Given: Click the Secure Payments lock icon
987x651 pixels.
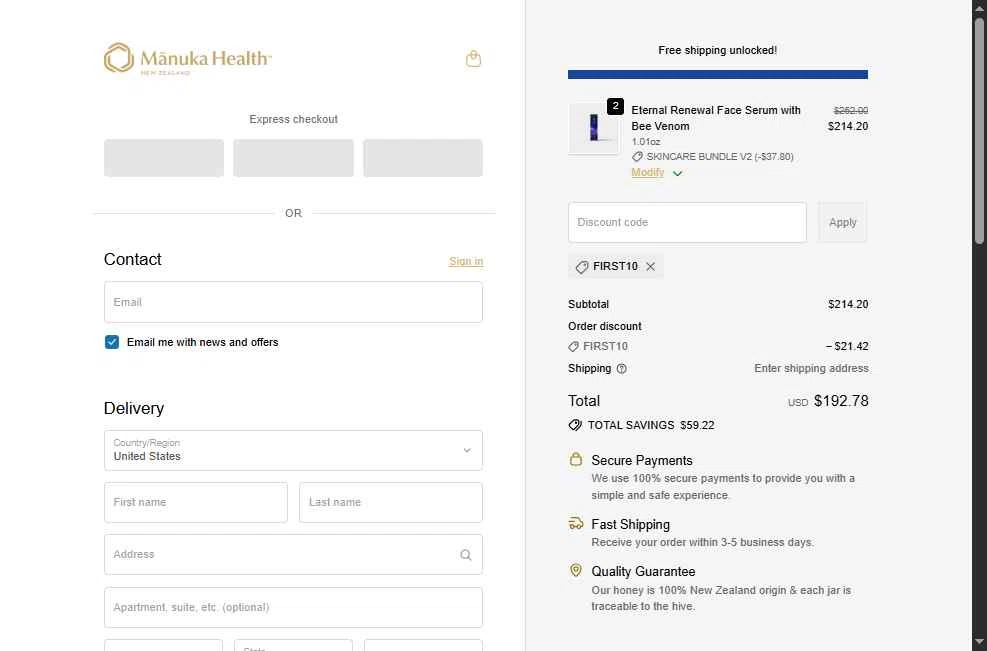Looking at the screenshot, I should coord(575,459).
